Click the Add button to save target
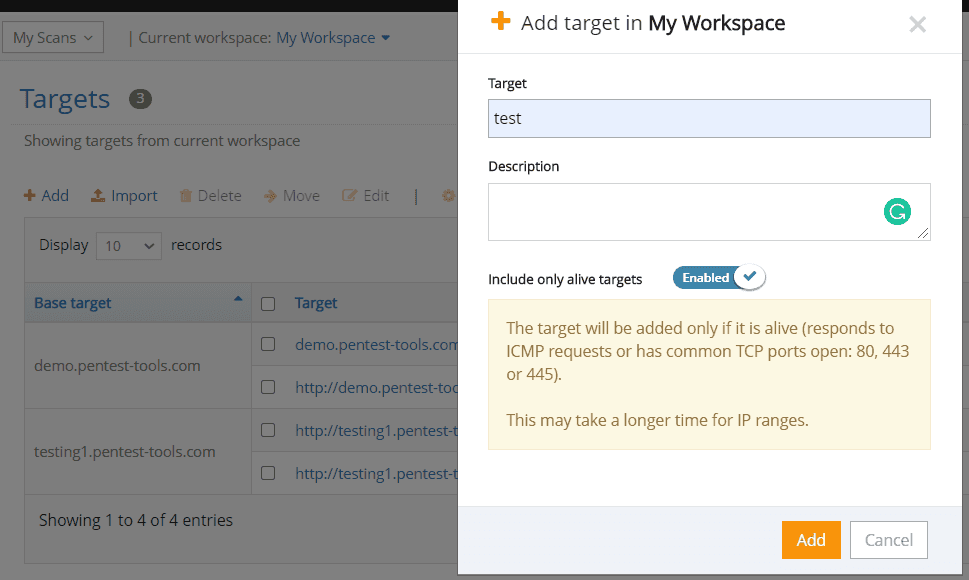 pyautogui.click(x=810, y=539)
